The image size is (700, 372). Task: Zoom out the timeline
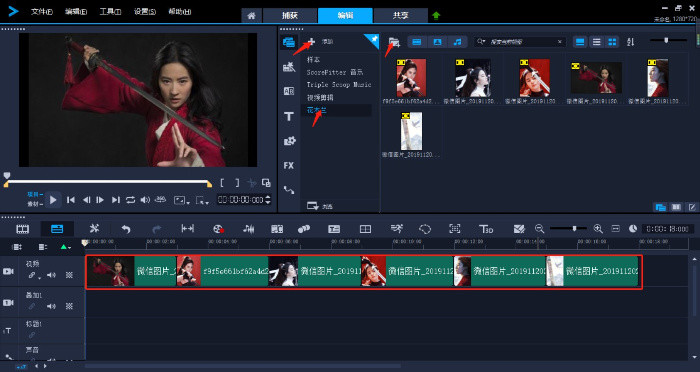(539, 229)
